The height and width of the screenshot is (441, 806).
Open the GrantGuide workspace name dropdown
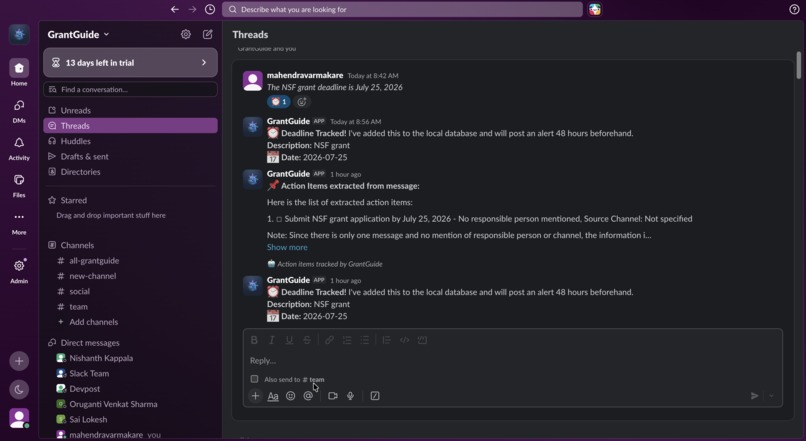[78, 34]
